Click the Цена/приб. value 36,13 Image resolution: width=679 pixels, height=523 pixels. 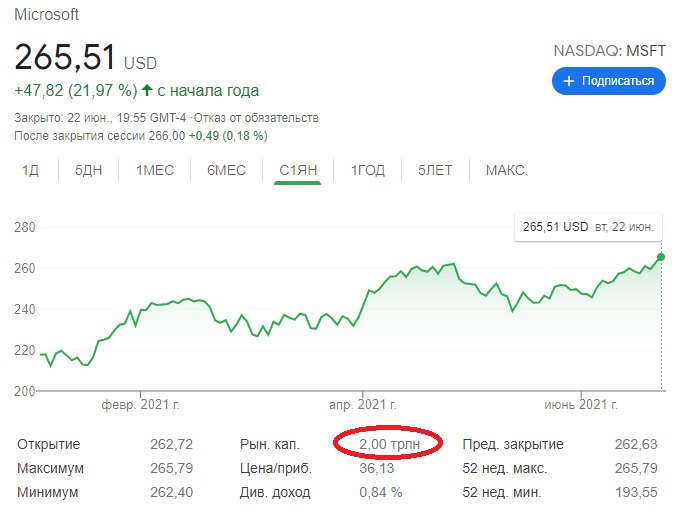(377, 468)
